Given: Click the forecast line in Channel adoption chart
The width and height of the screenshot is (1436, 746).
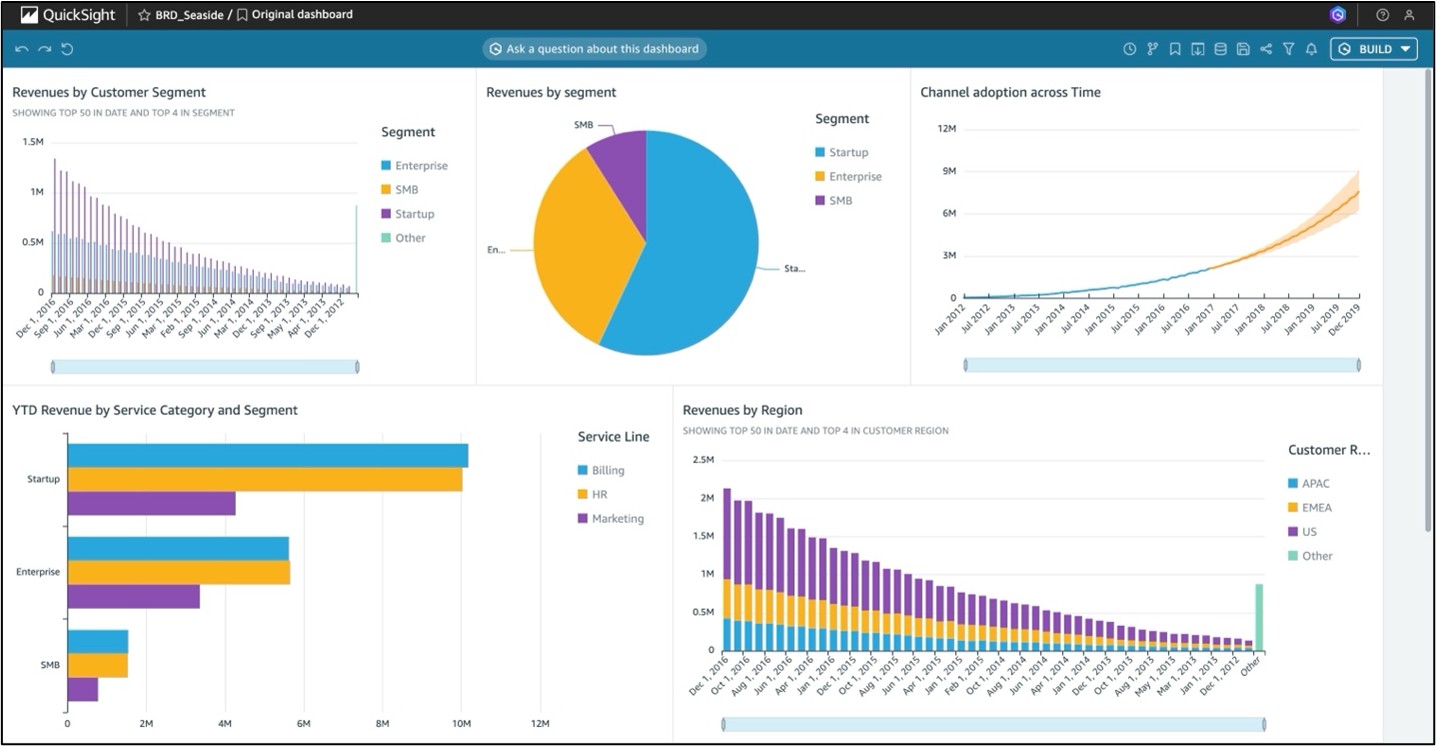Looking at the screenshot, I should (x=1290, y=240).
